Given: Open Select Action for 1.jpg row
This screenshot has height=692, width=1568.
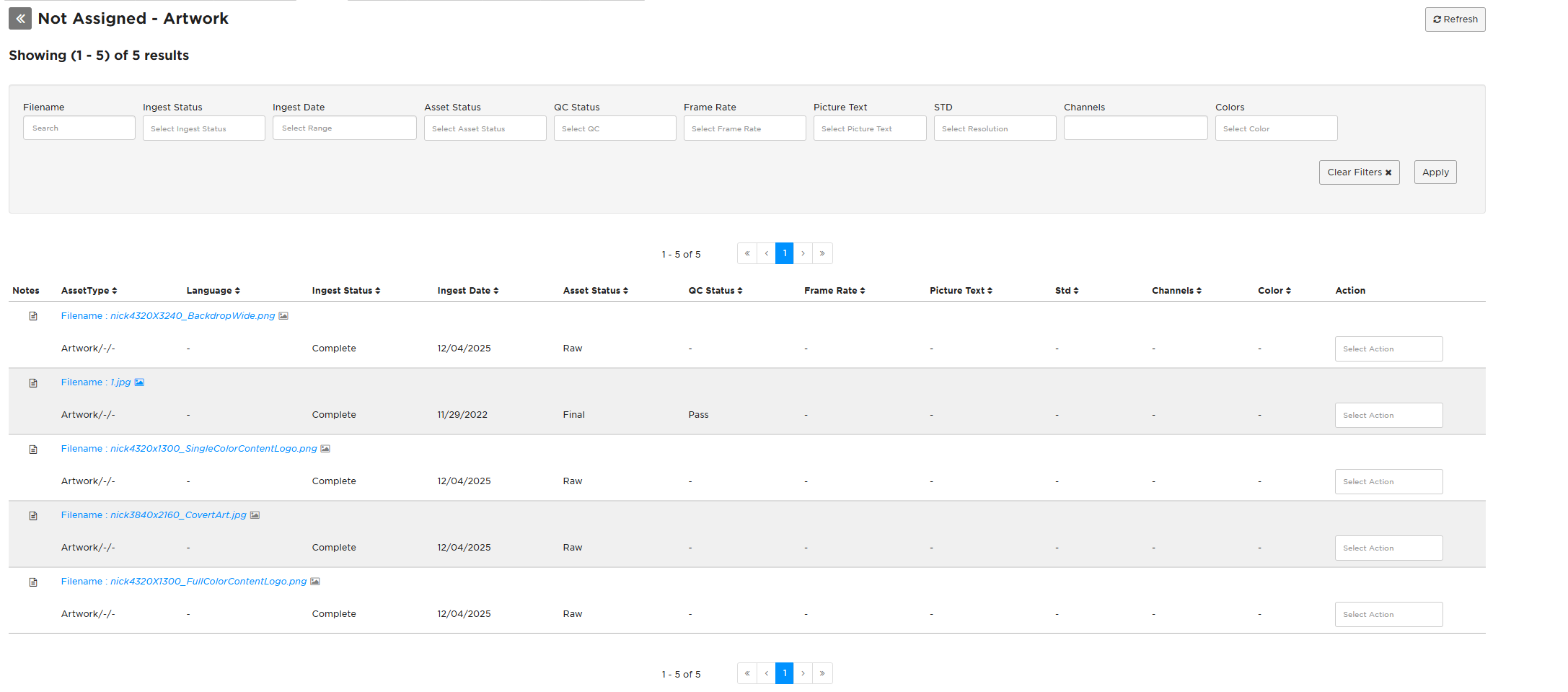Looking at the screenshot, I should (x=1389, y=416).
